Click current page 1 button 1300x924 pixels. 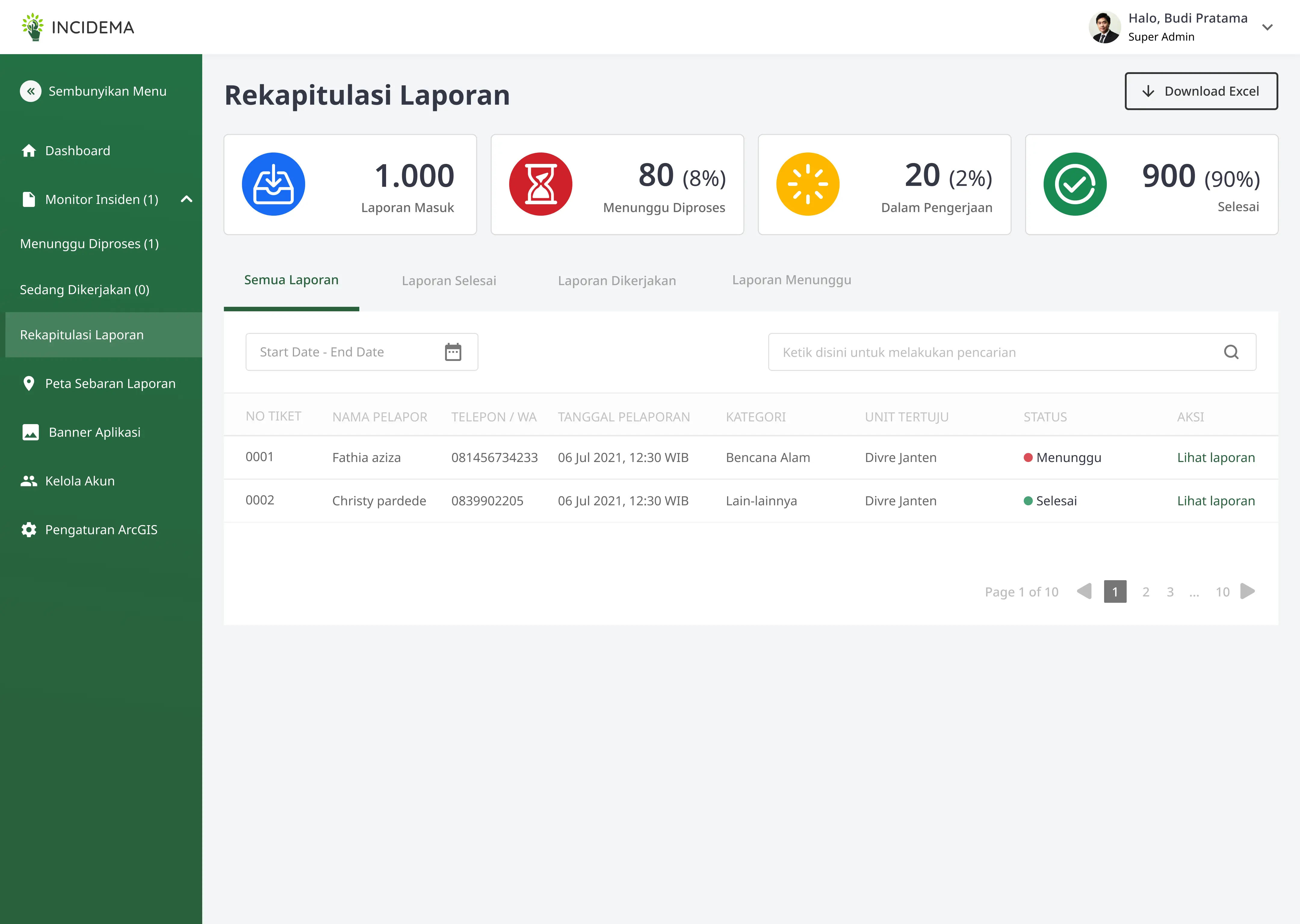[x=1115, y=591]
